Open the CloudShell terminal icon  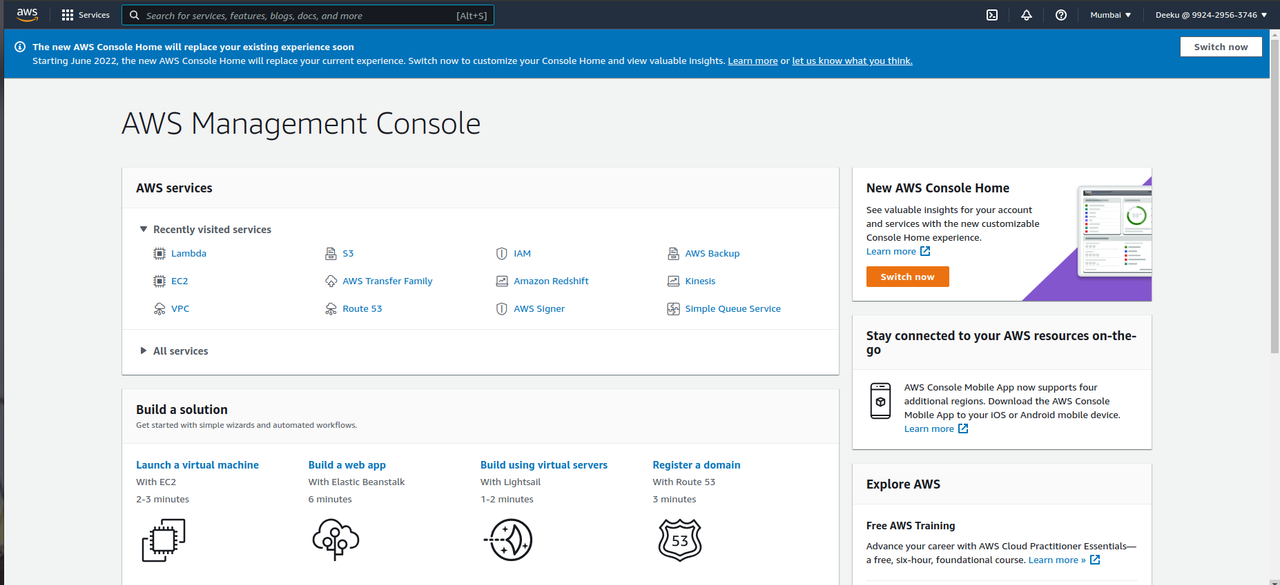pos(991,15)
